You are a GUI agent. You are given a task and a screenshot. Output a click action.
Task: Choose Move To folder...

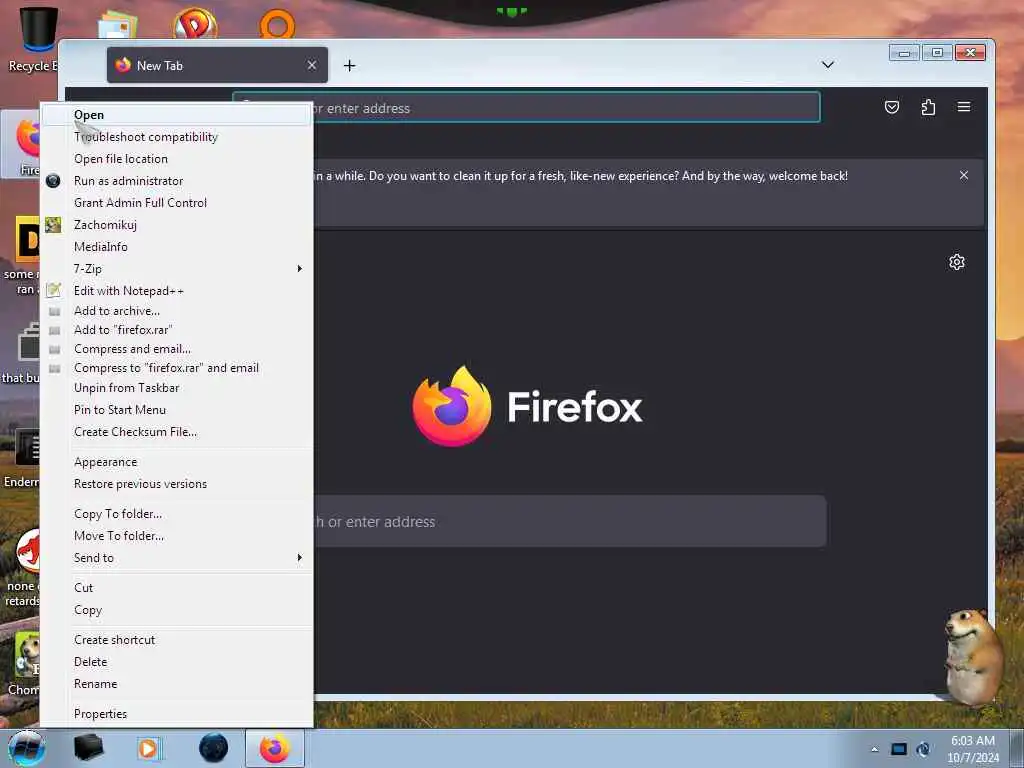(x=176, y=536)
